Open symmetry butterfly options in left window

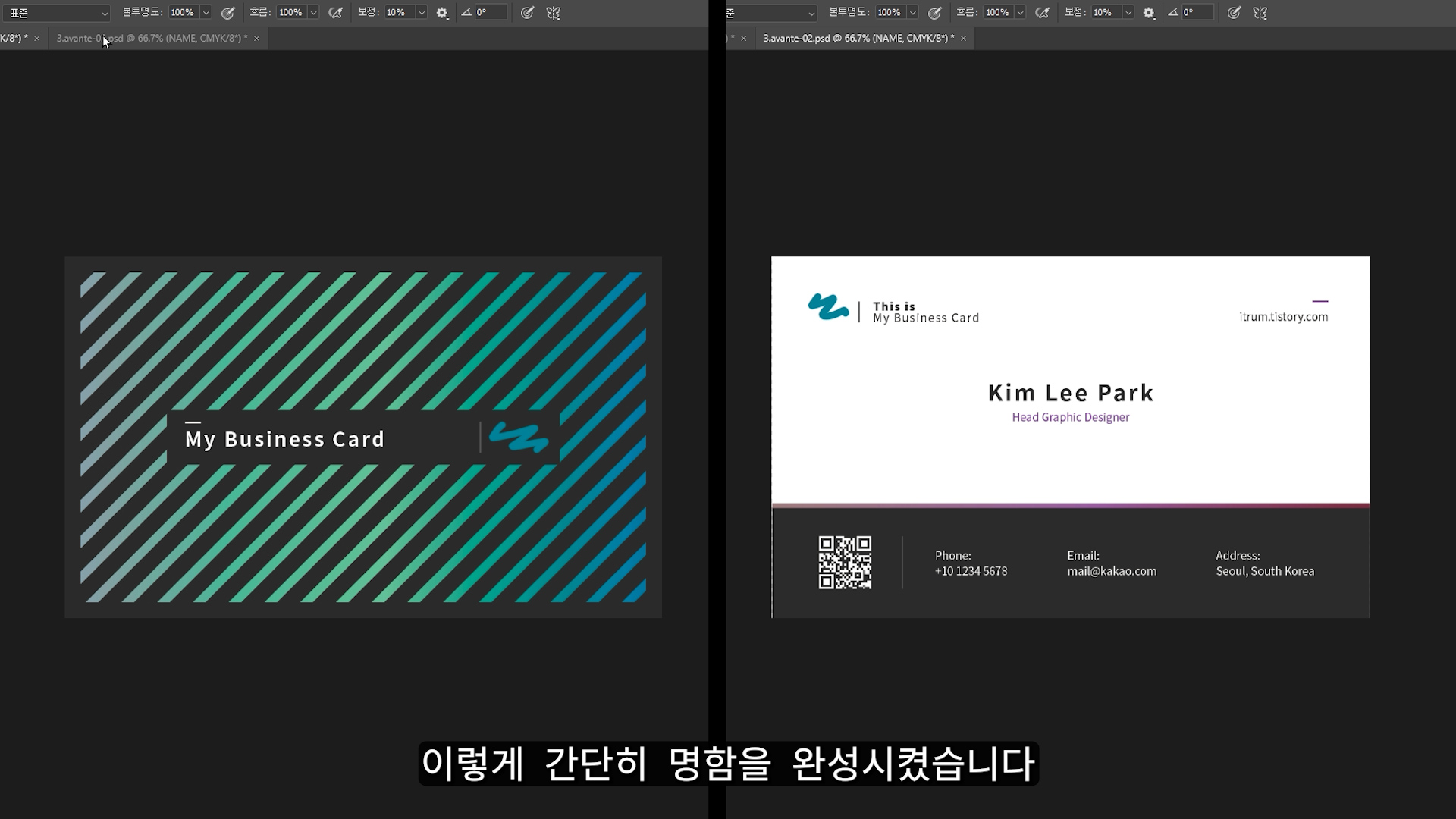point(554,13)
